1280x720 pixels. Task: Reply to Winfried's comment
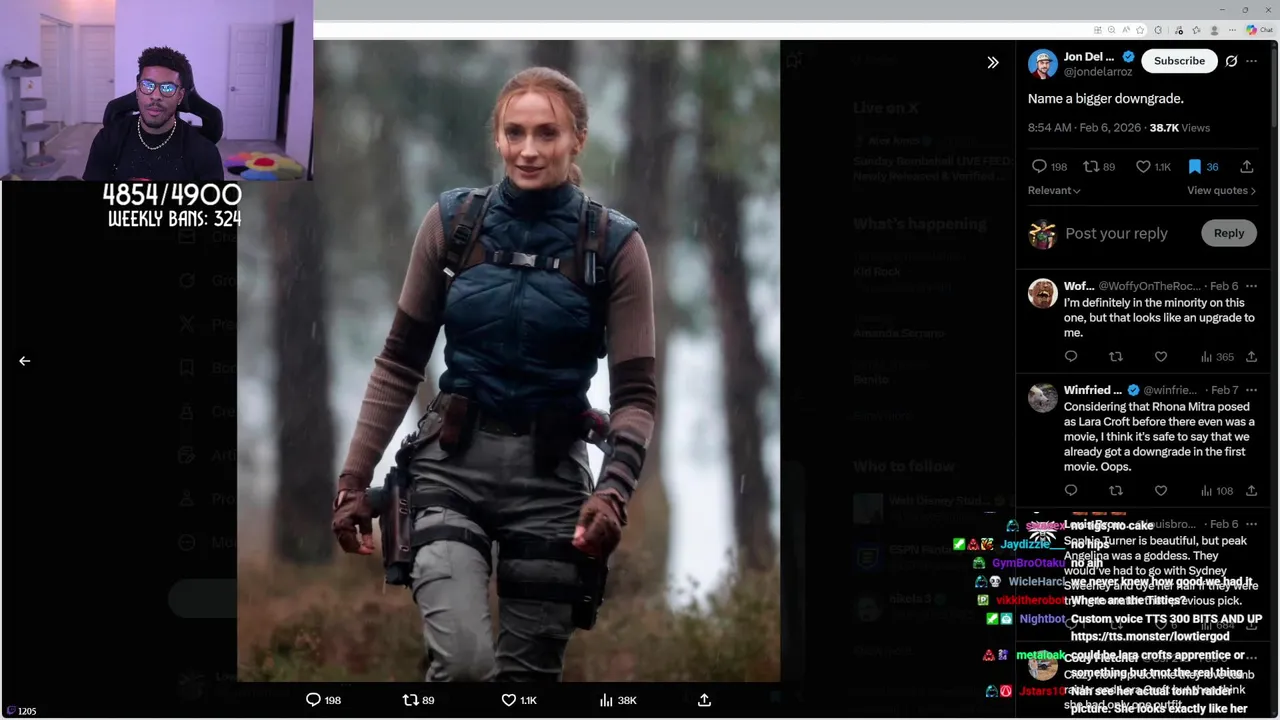tap(1071, 491)
